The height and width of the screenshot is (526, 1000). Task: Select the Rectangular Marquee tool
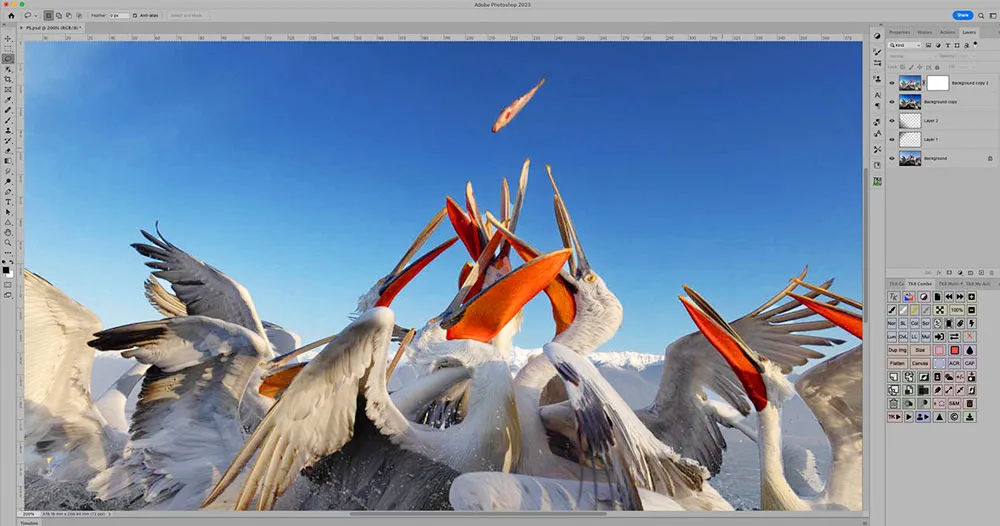pyautogui.click(x=8, y=48)
